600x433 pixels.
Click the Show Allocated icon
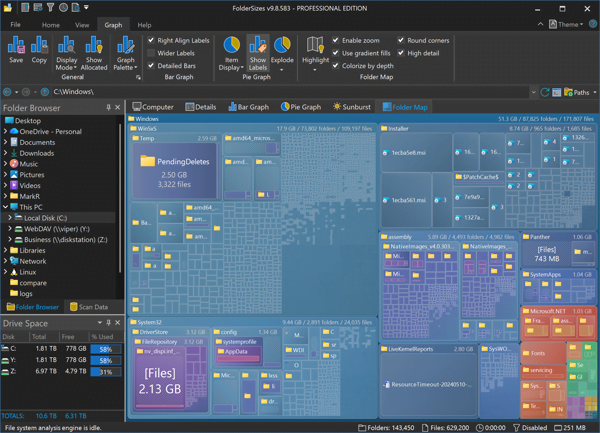point(94,53)
